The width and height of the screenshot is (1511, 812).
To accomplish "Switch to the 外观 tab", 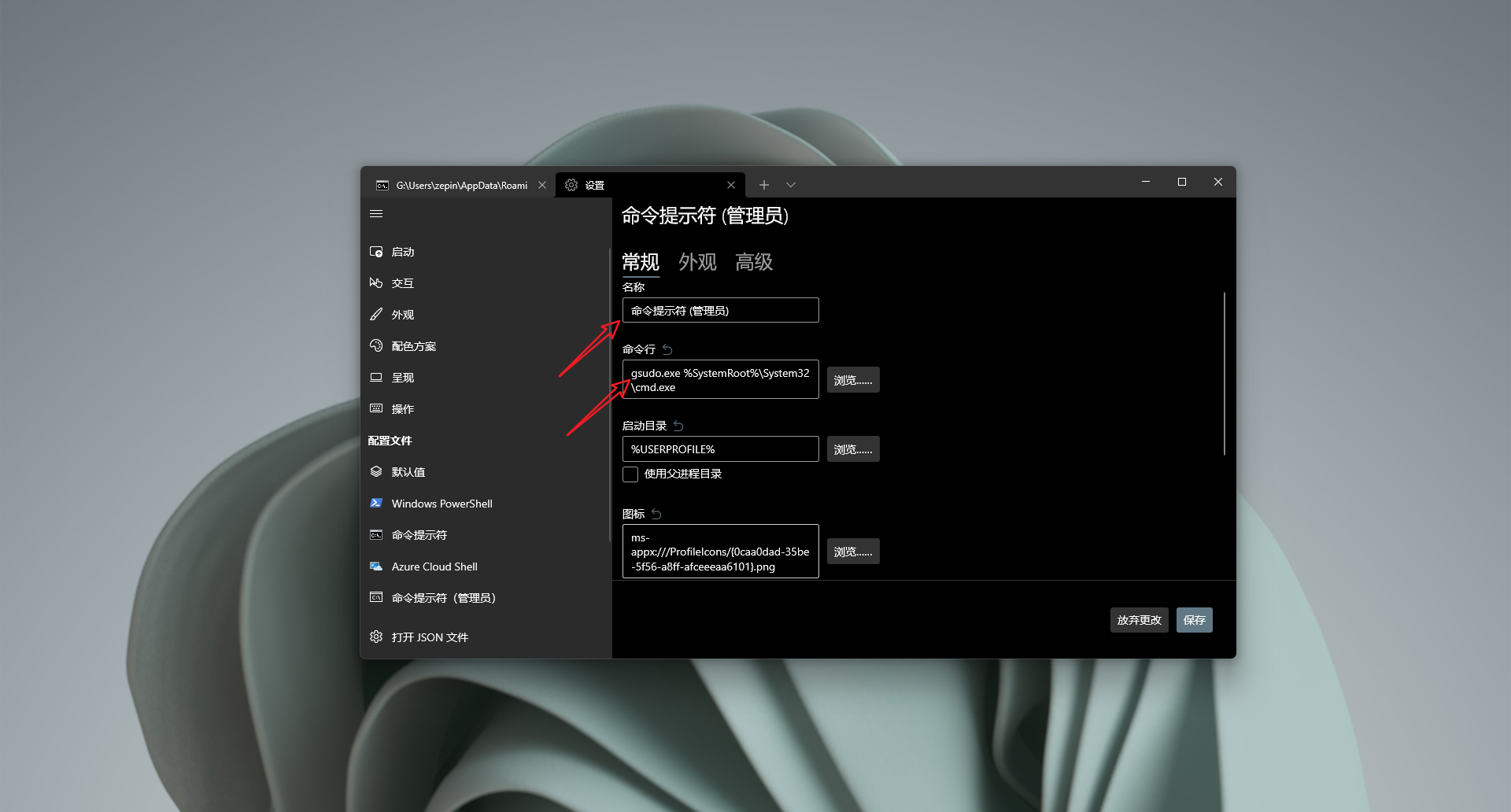I will pyautogui.click(x=697, y=262).
